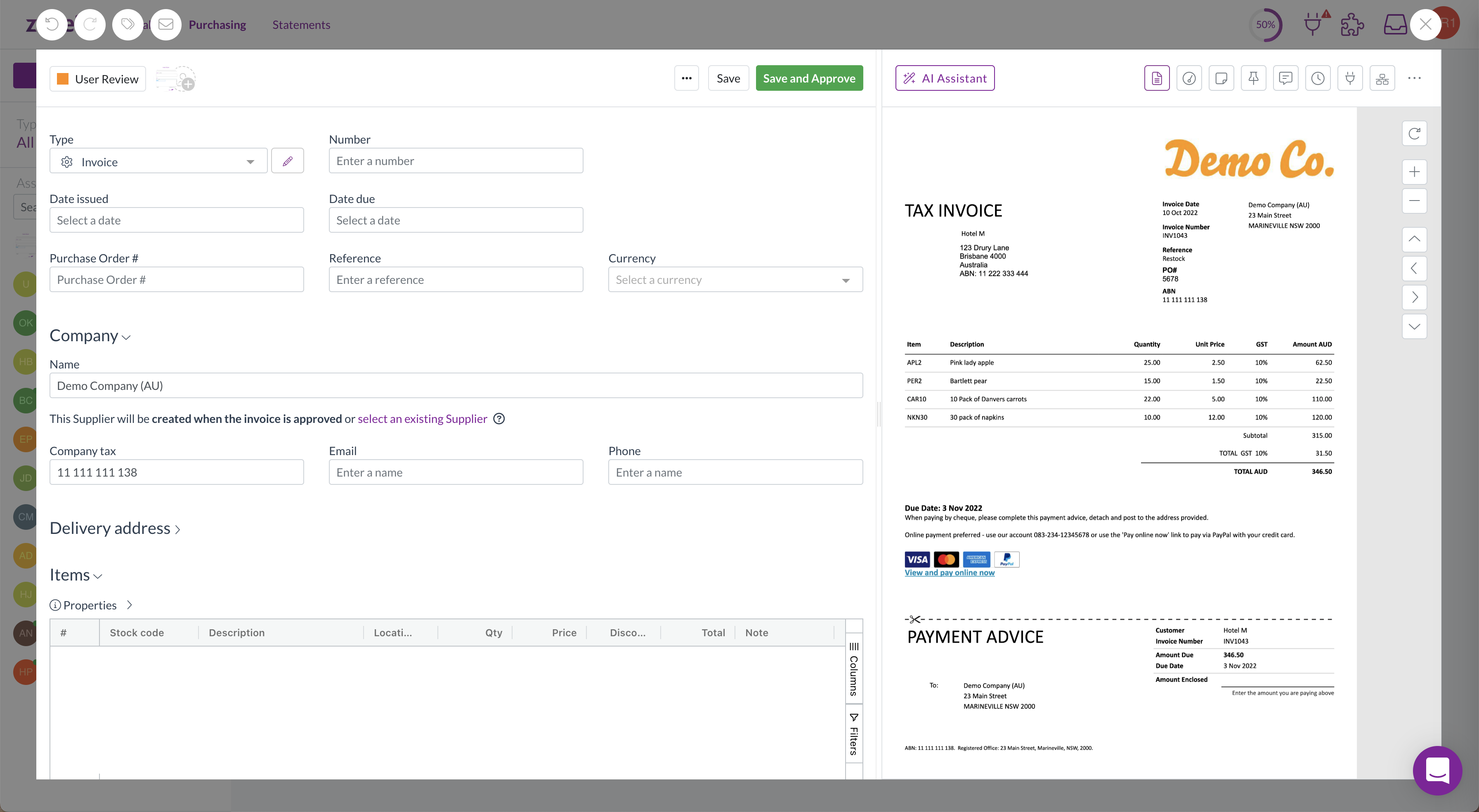The image size is (1479, 812).
Task: Open the Type Invoice dropdown
Action: [x=158, y=161]
